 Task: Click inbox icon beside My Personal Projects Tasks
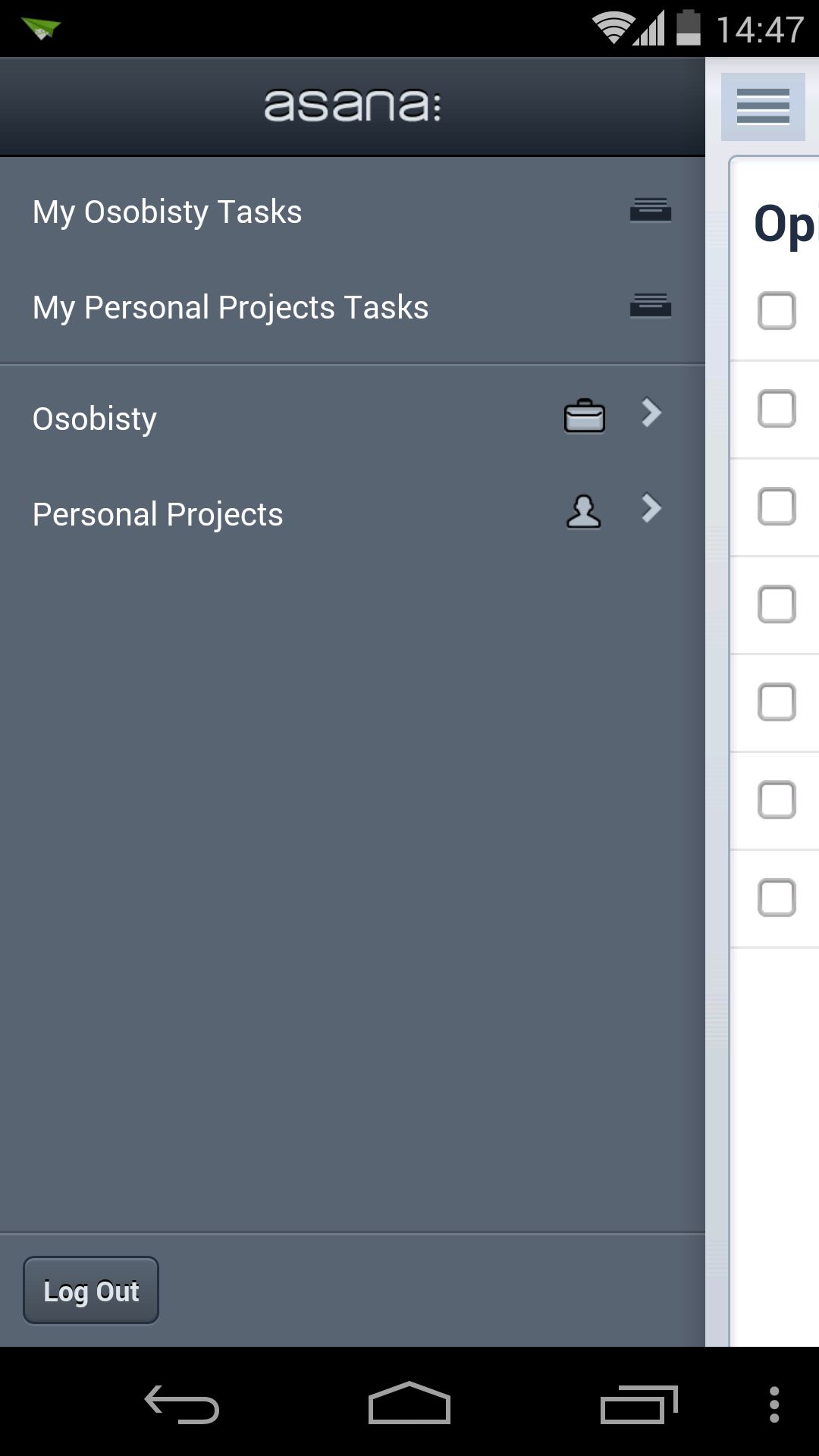pos(650,306)
